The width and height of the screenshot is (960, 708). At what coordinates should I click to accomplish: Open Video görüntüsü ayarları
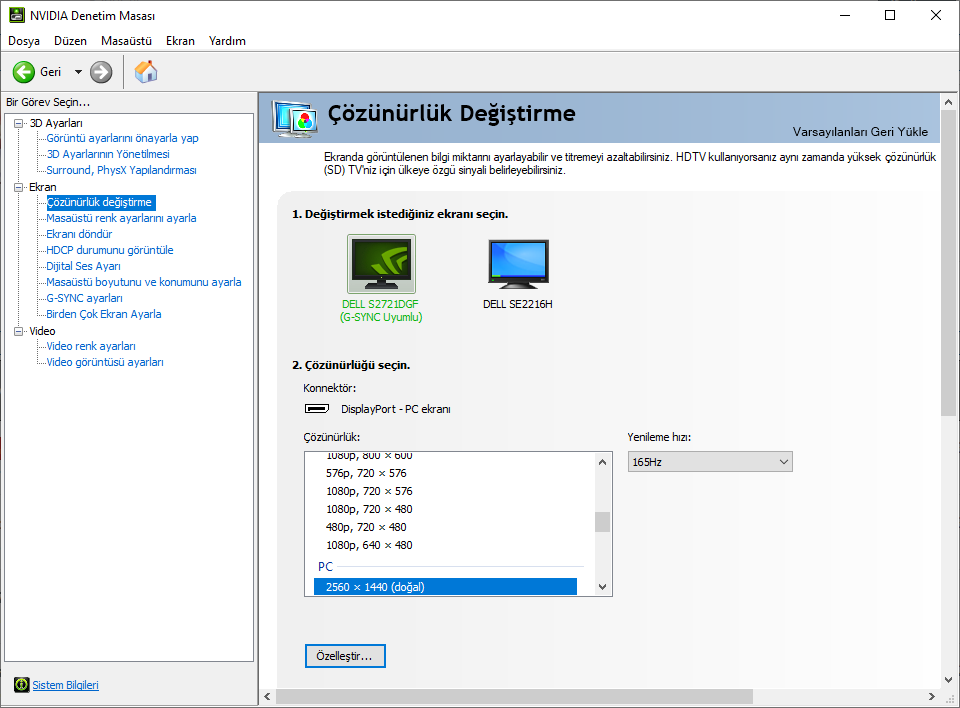[105, 362]
